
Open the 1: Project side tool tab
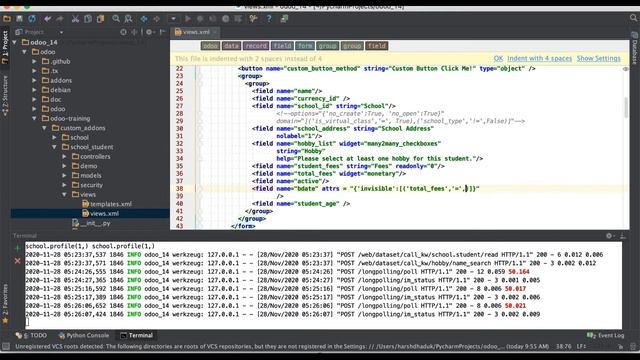click(x=5, y=47)
